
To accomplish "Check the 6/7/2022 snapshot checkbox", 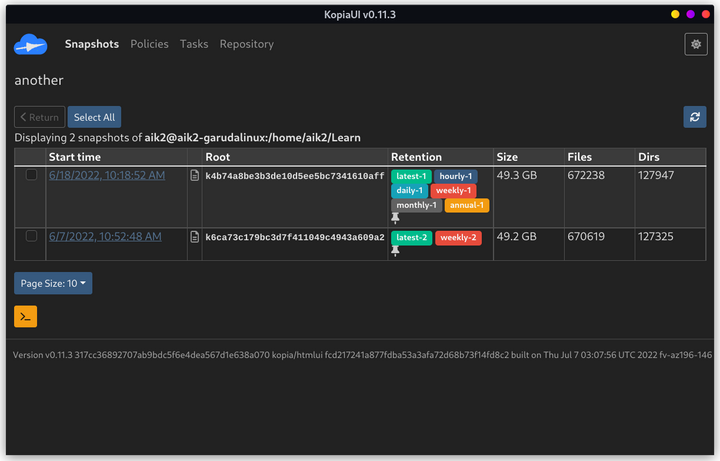I will click(x=31, y=236).
